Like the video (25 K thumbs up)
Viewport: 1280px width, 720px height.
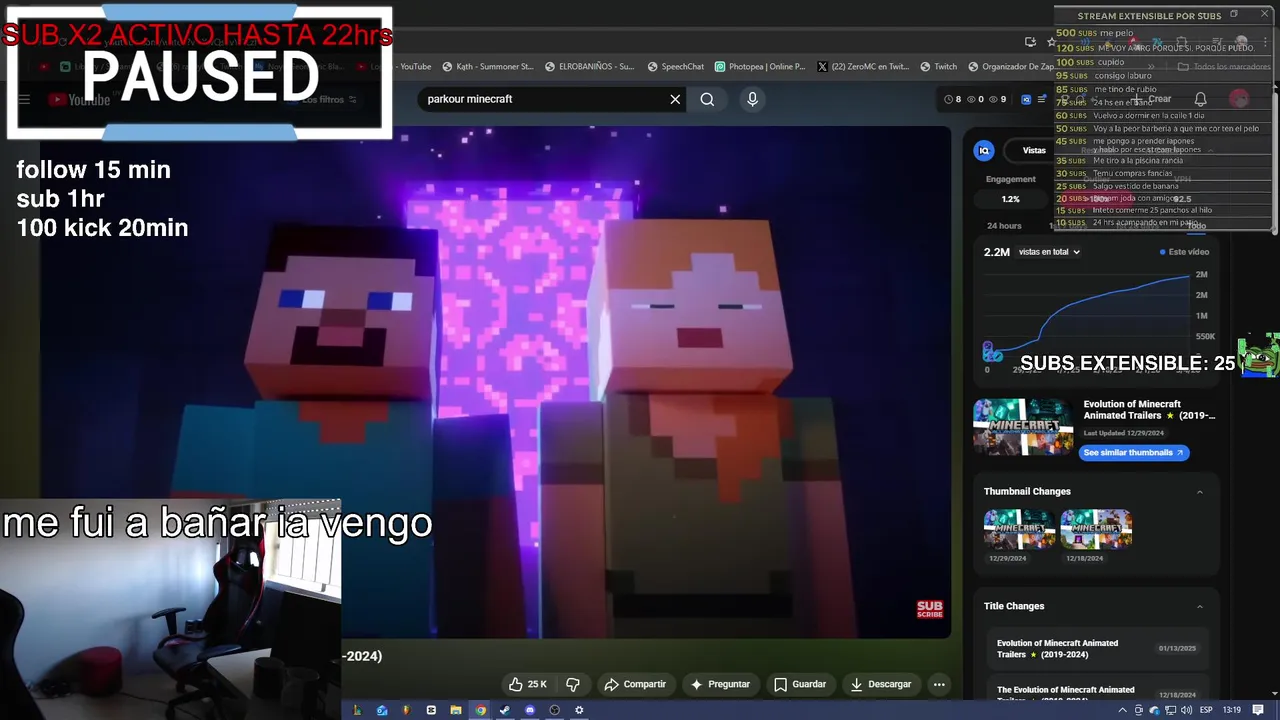point(527,684)
